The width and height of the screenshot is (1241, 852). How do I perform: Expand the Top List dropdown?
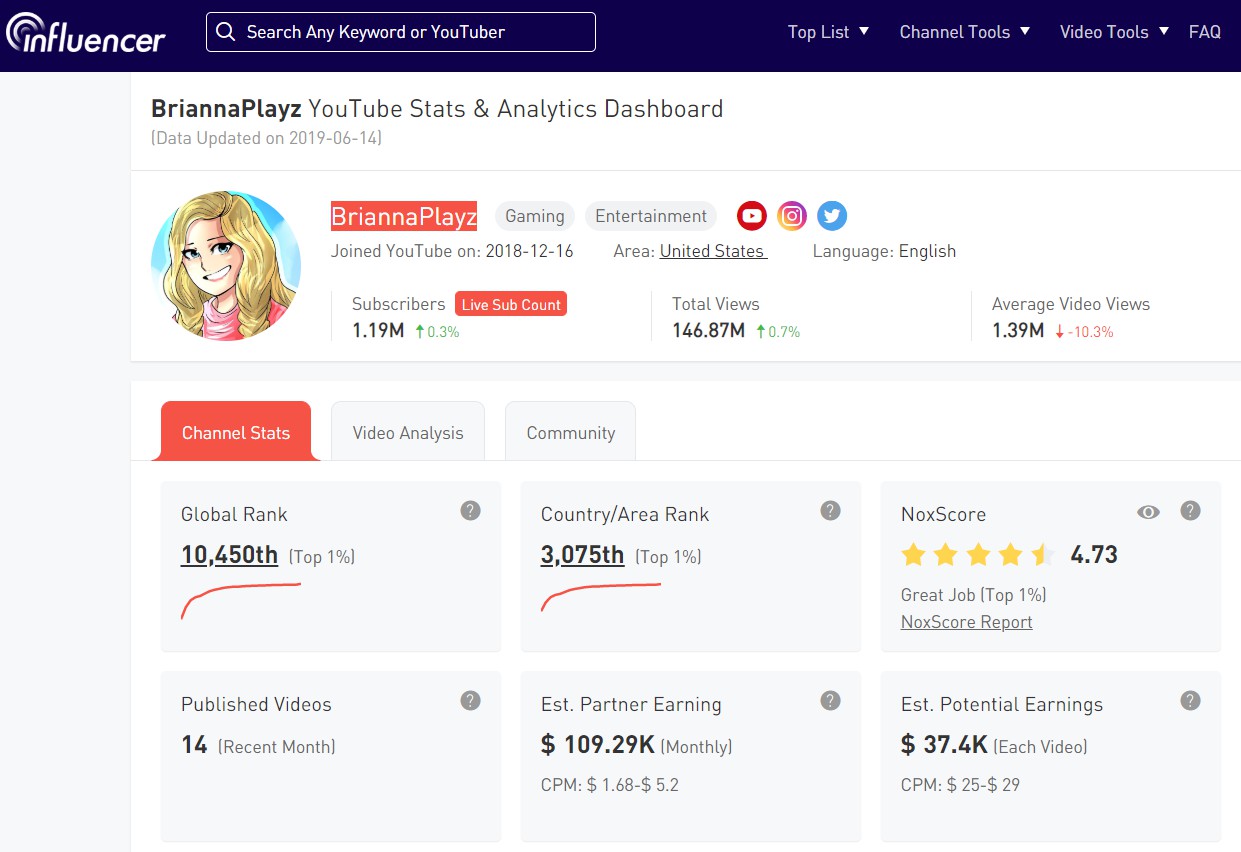click(x=829, y=32)
